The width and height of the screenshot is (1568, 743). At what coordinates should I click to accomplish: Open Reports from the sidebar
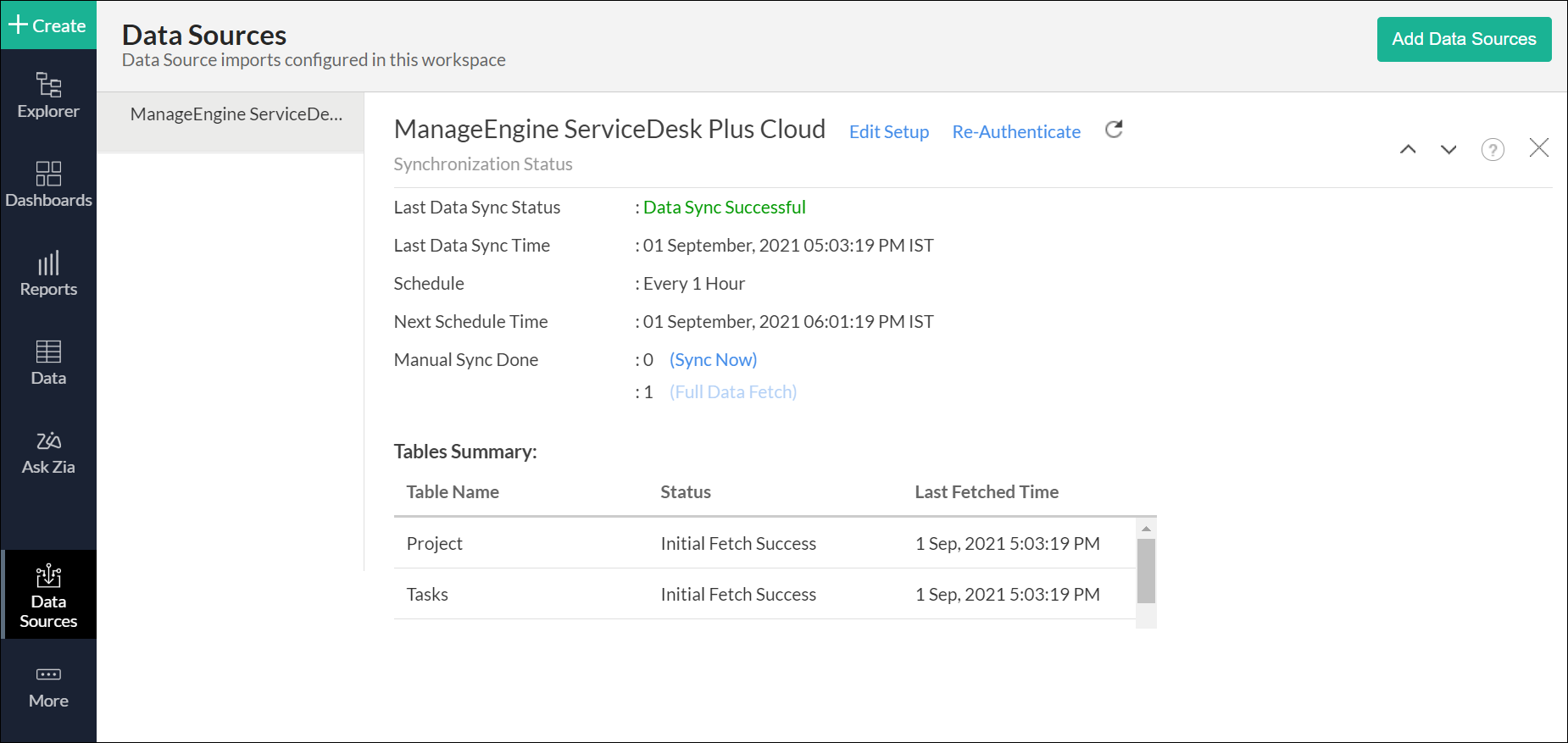pos(48,274)
